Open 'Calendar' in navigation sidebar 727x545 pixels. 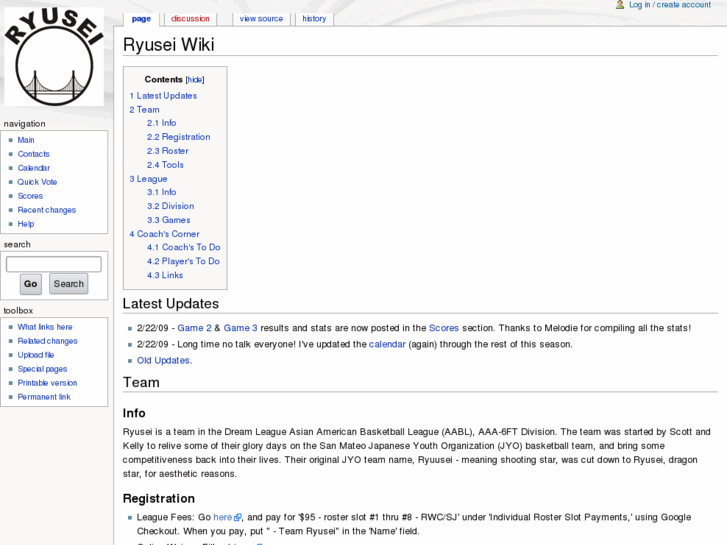click(34, 168)
